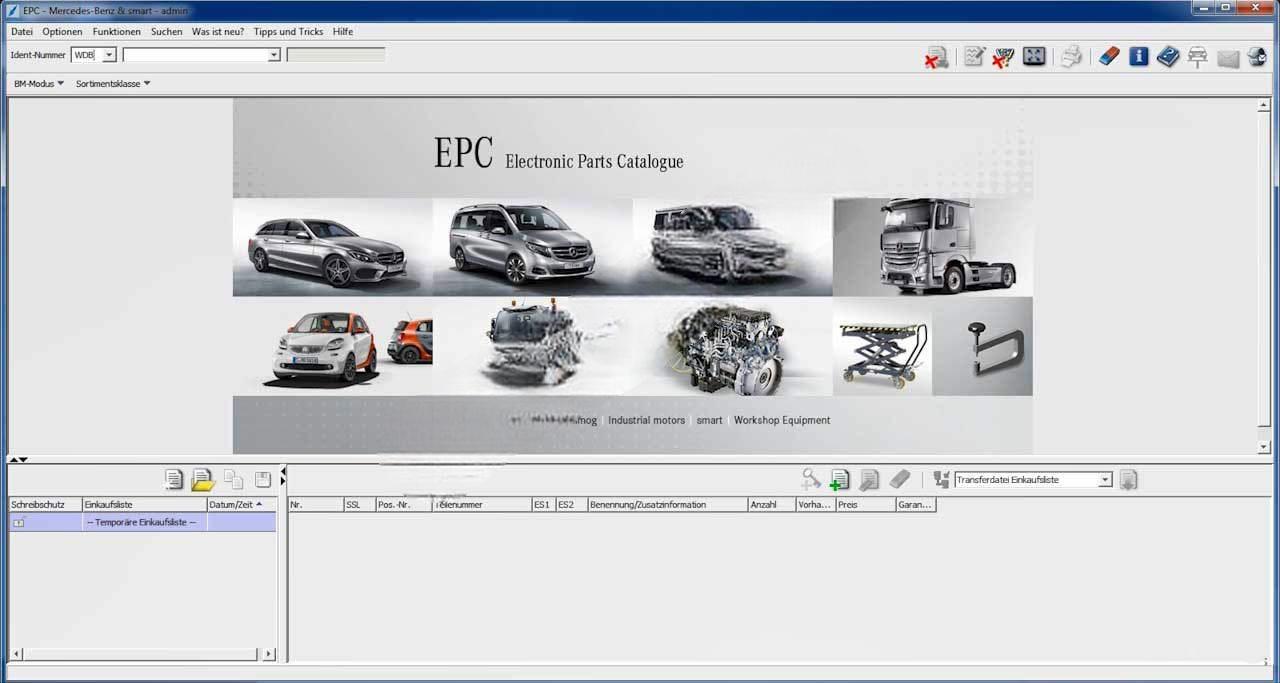This screenshot has width=1280, height=683.
Task: Open the Suchen menu
Action: point(167,32)
